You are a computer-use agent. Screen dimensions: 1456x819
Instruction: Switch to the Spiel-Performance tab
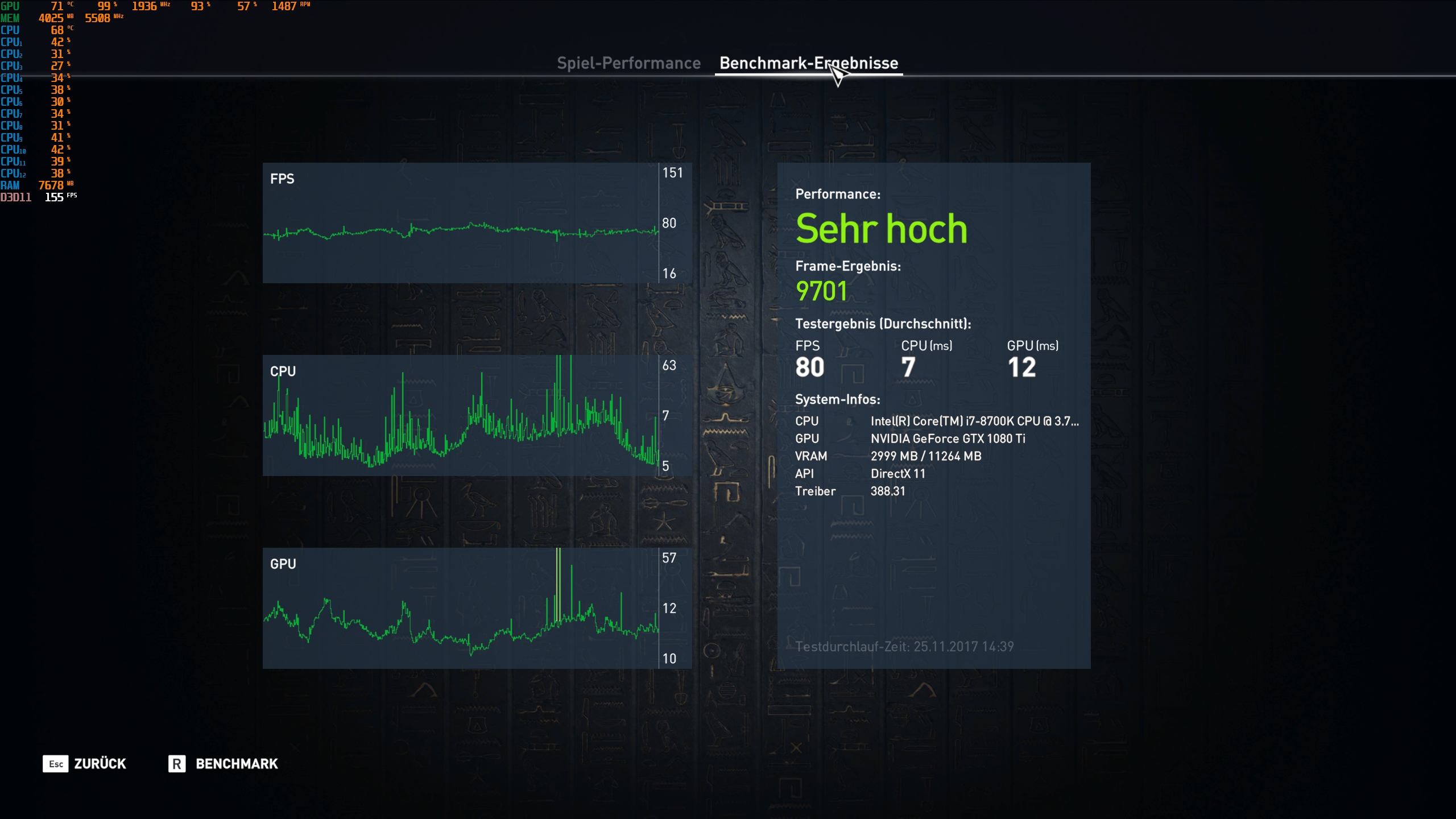click(628, 63)
